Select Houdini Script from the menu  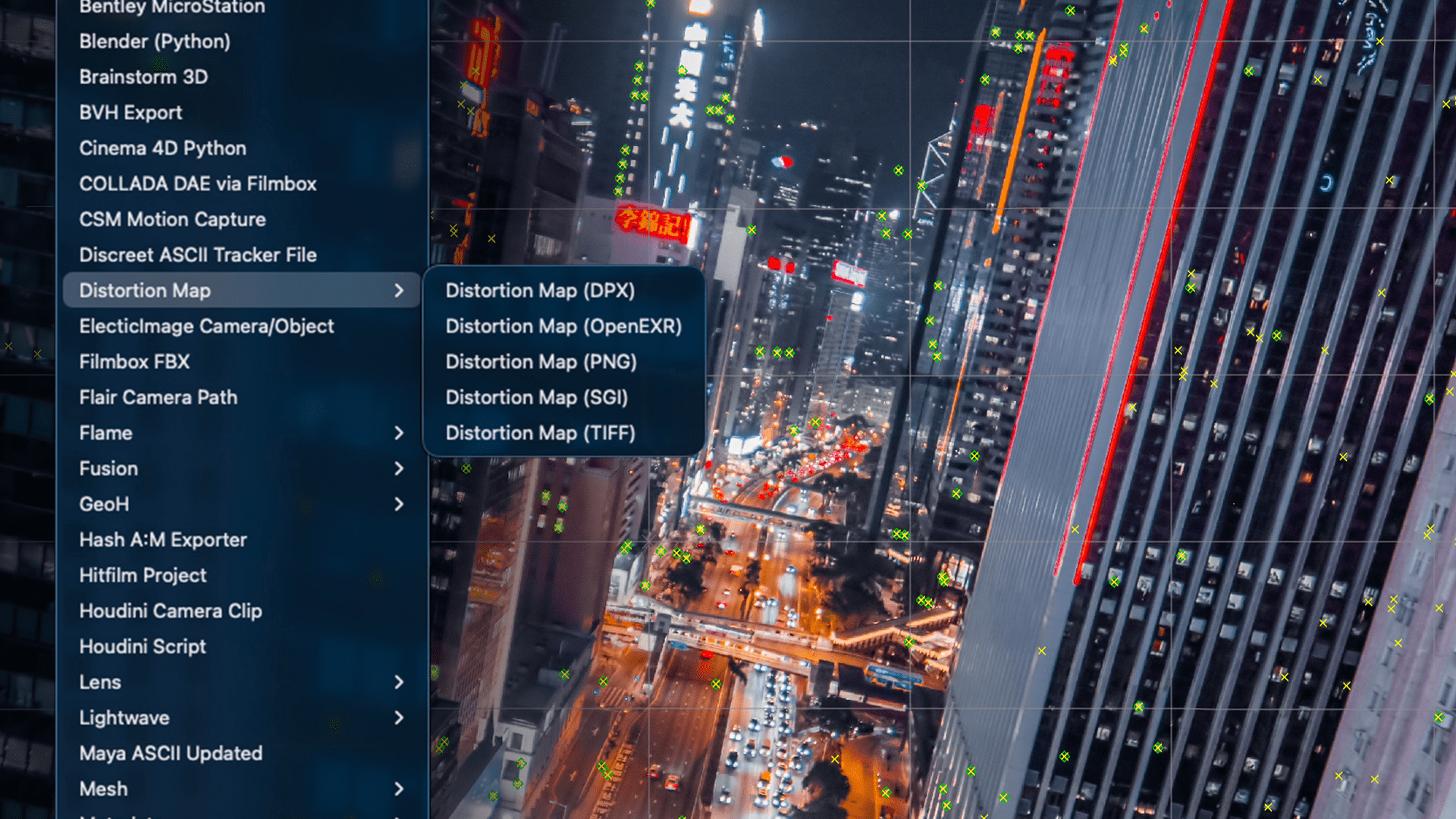click(143, 646)
